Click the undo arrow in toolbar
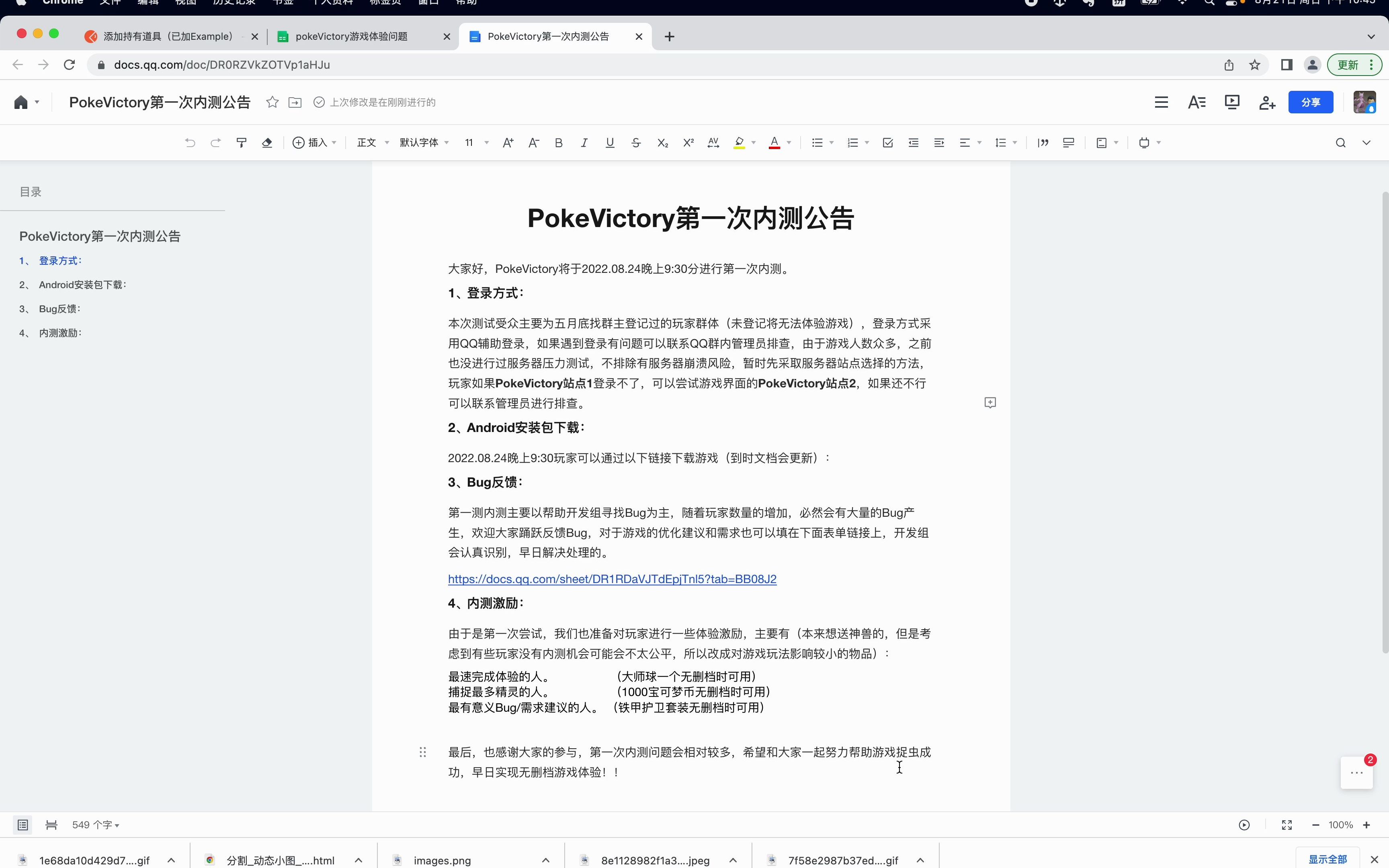This screenshot has height=868, width=1389. pos(190,143)
